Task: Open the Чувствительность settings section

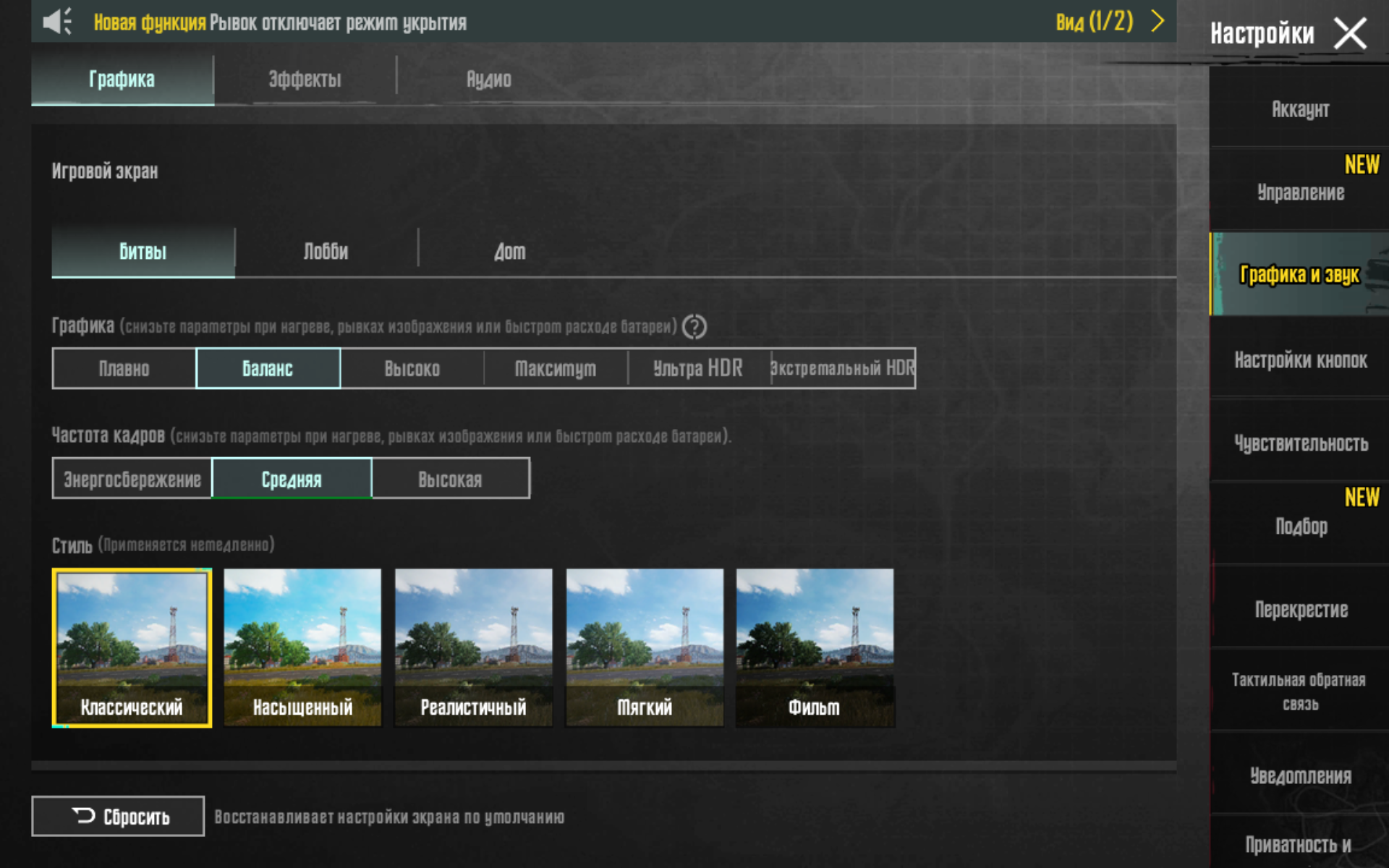Action: tap(1300, 443)
